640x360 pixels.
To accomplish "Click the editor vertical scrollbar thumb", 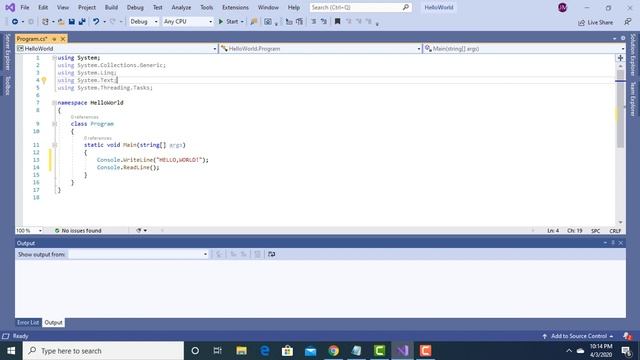I will (x=620, y=108).
